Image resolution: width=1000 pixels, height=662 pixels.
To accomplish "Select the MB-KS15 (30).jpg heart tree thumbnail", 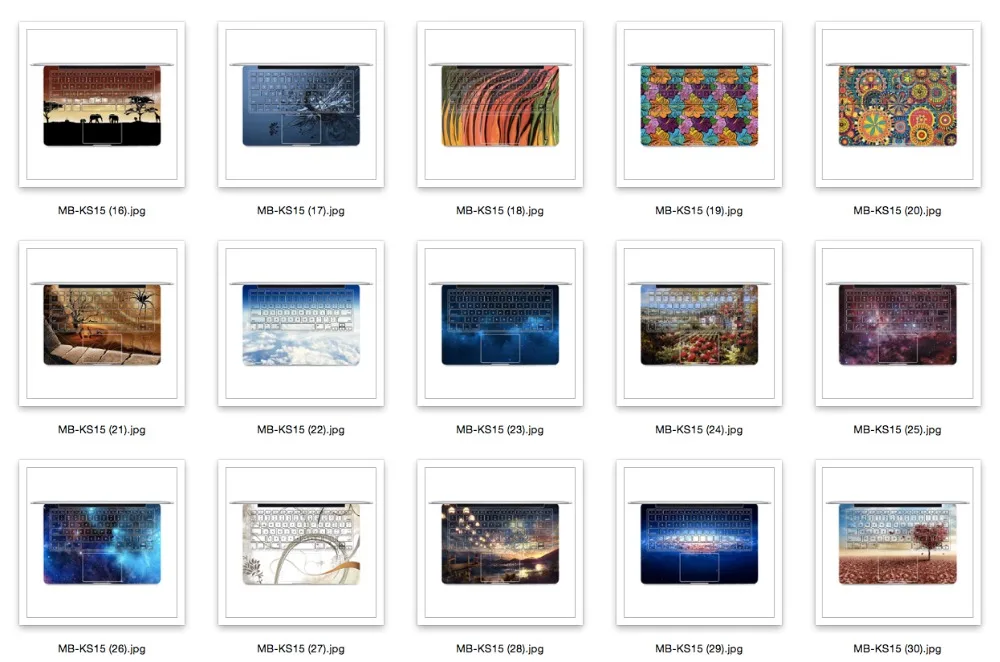I will pyautogui.click(x=898, y=543).
